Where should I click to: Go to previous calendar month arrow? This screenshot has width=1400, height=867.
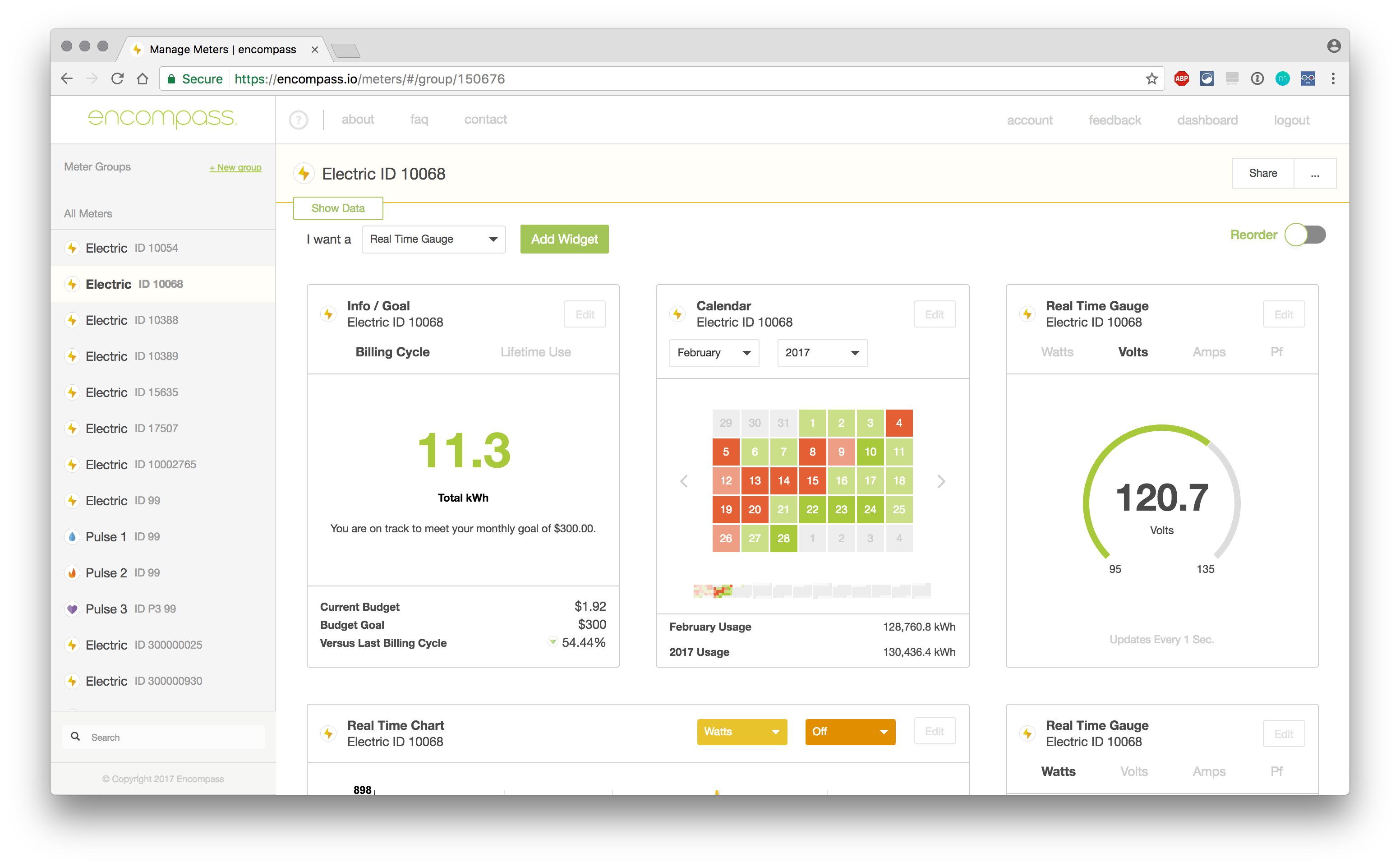(684, 481)
